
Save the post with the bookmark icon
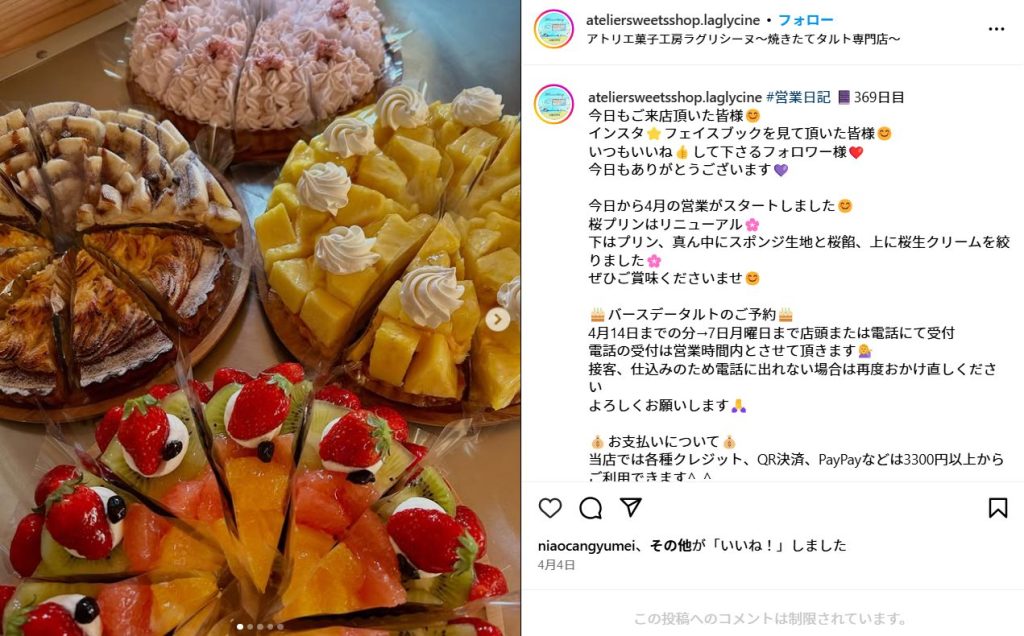click(x=997, y=507)
